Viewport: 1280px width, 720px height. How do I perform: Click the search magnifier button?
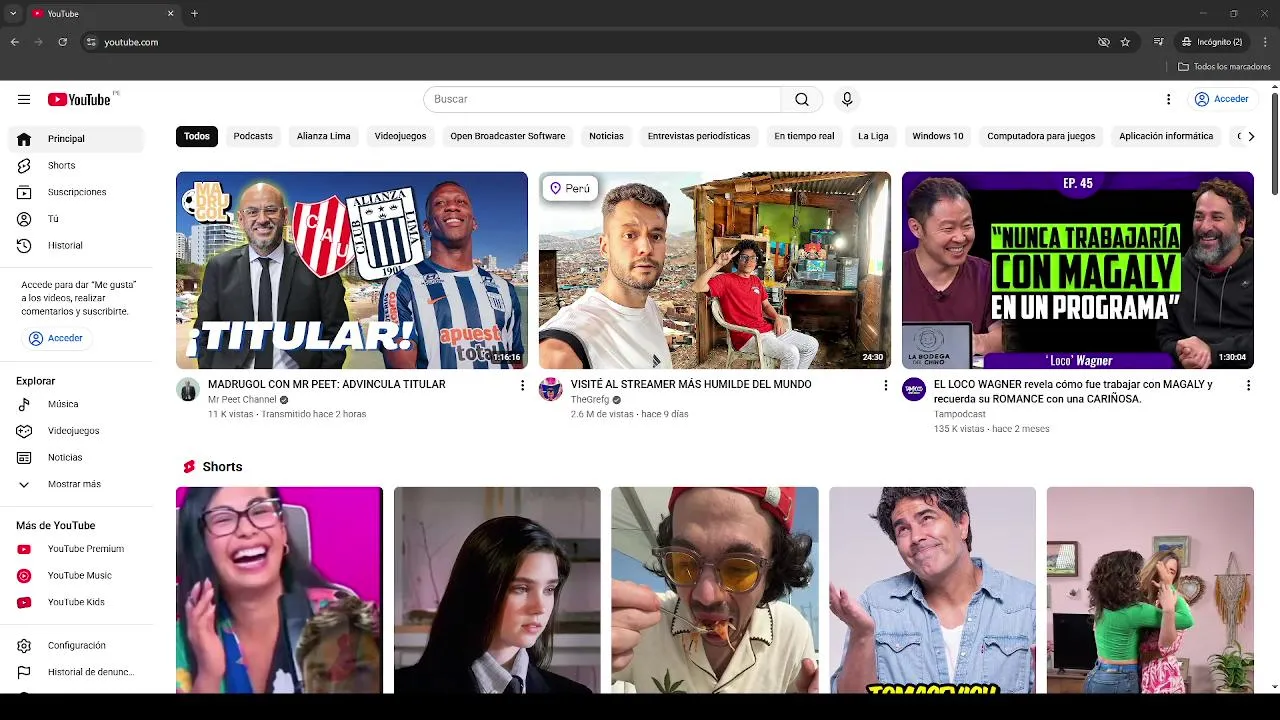[x=802, y=99]
